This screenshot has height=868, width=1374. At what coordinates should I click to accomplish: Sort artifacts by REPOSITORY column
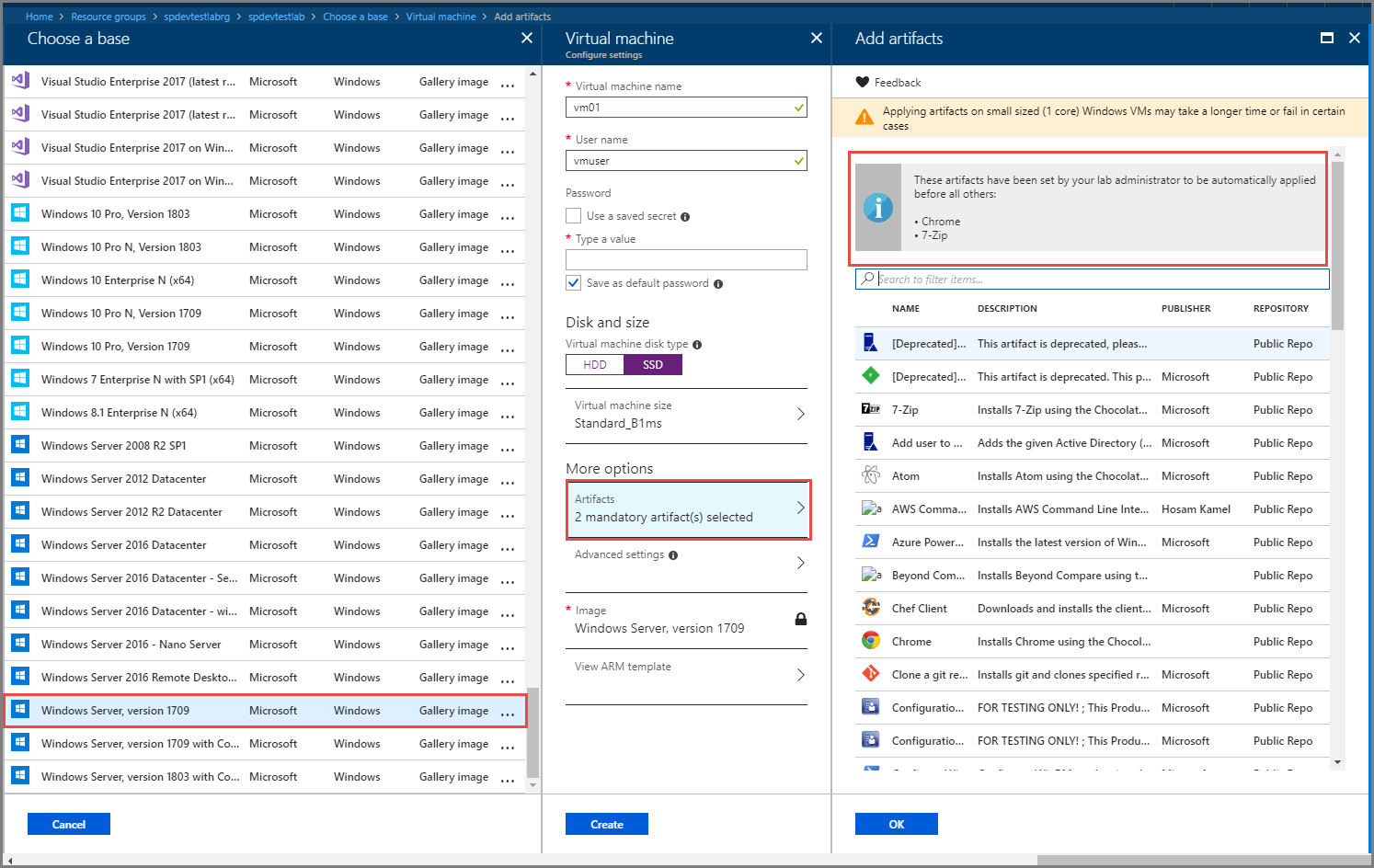(1280, 309)
